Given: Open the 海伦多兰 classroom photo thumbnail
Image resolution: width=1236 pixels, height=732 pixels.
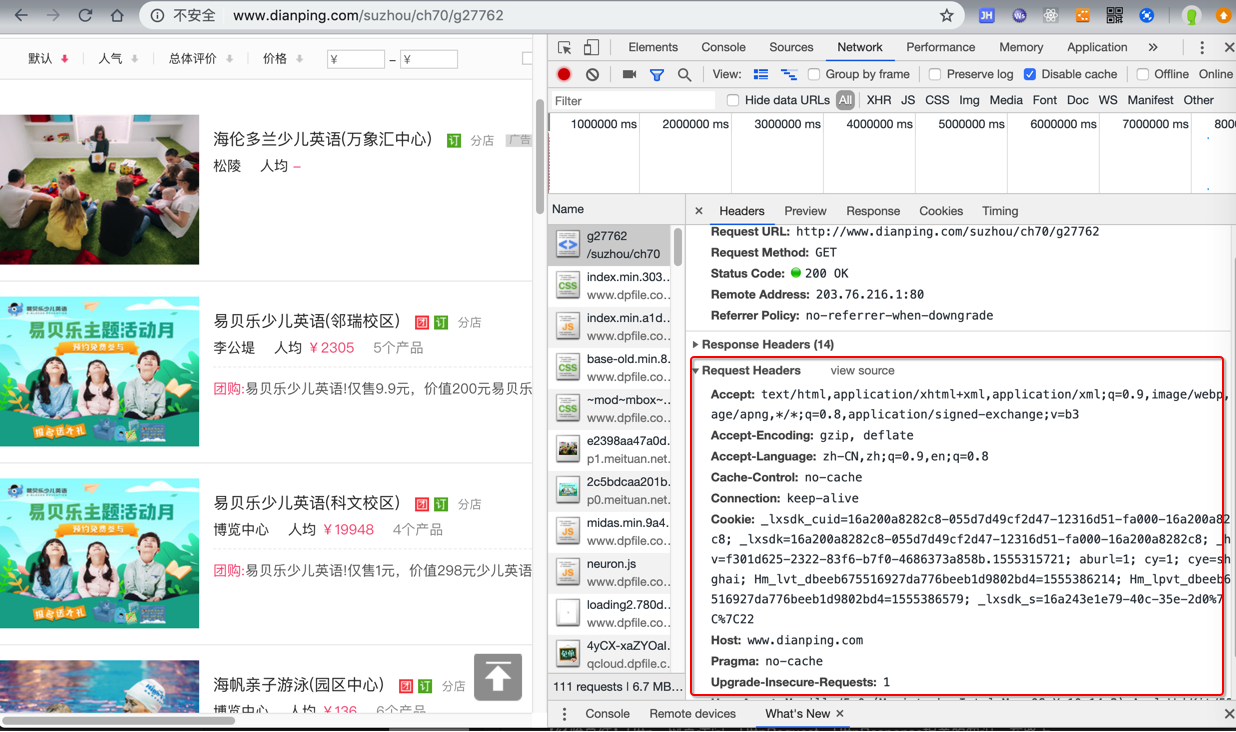Looking at the screenshot, I should [99, 190].
